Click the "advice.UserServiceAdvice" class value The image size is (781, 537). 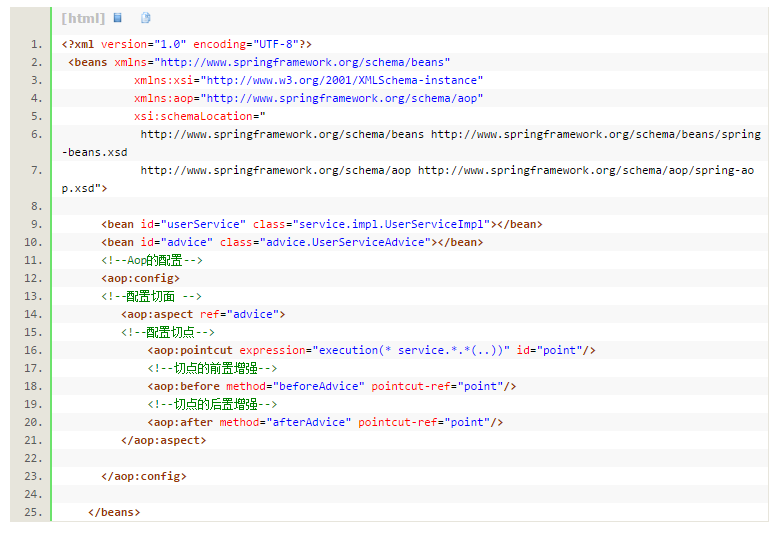tap(345, 242)
